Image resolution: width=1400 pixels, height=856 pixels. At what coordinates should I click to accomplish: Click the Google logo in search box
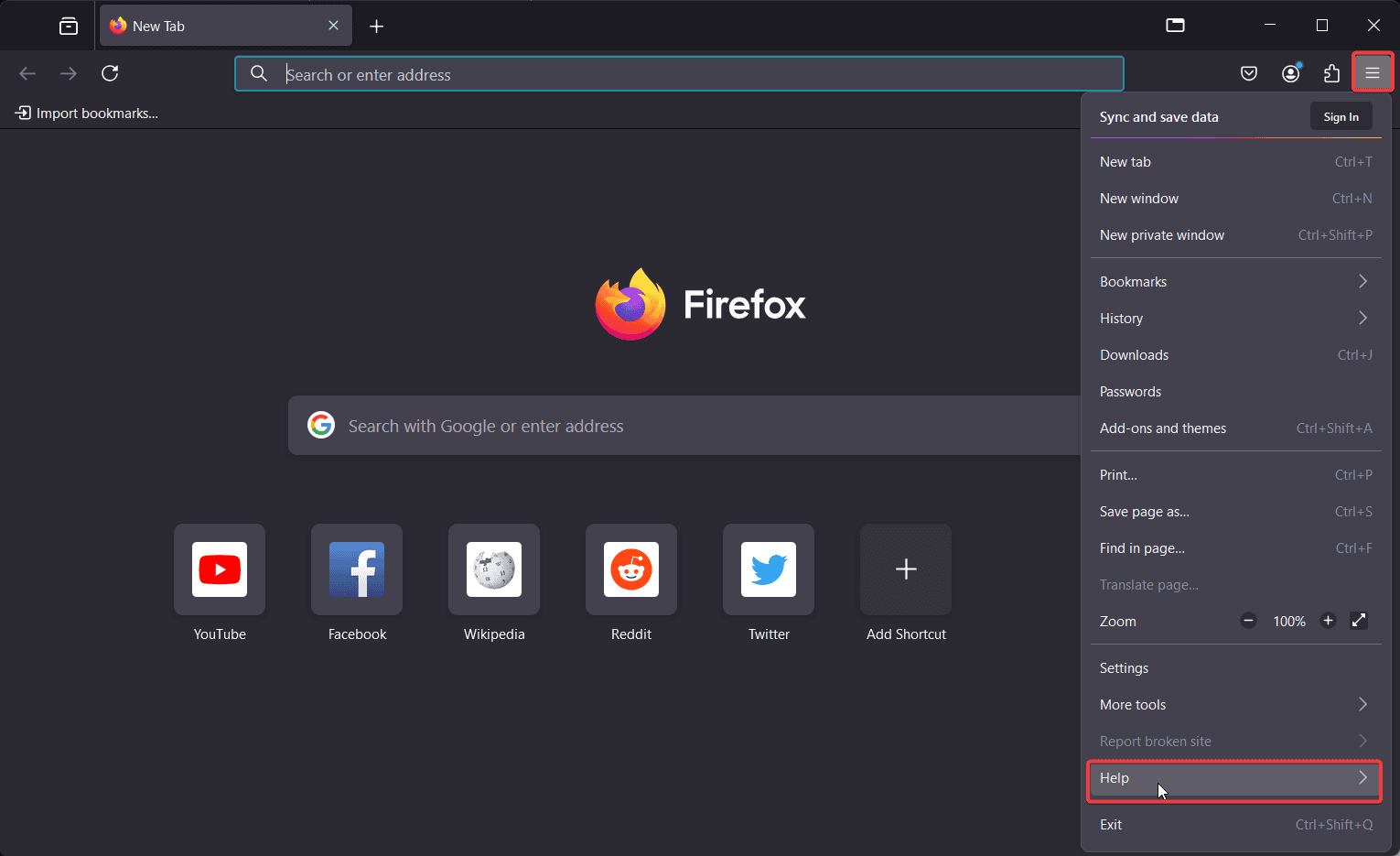pos(321,425)
